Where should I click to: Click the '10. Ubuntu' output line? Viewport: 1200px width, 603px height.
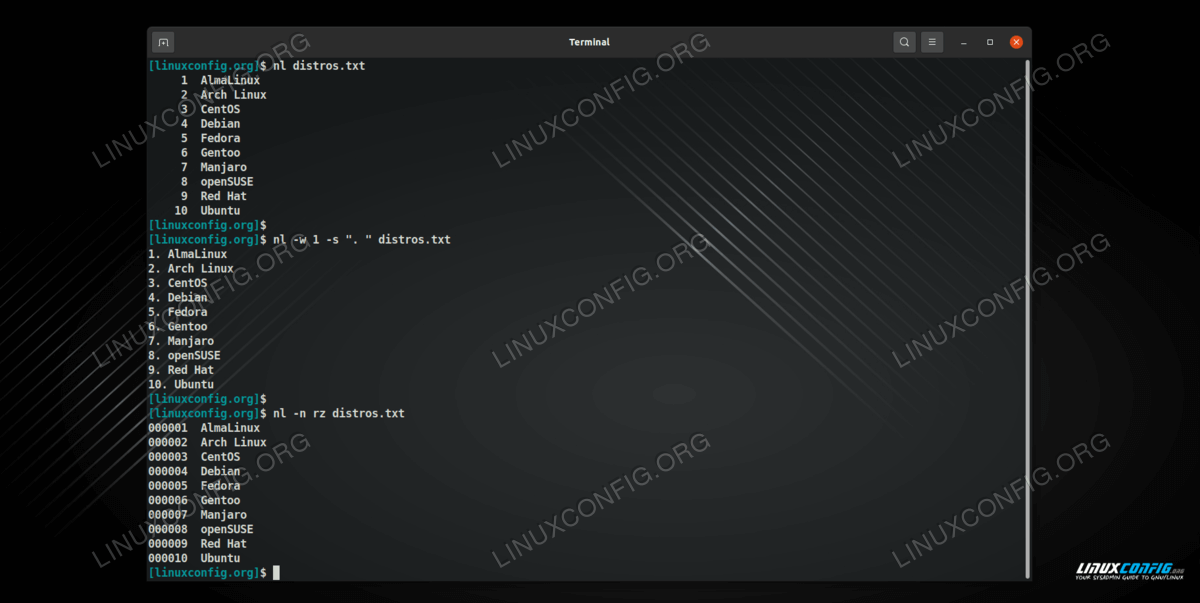tap(181, 384)
